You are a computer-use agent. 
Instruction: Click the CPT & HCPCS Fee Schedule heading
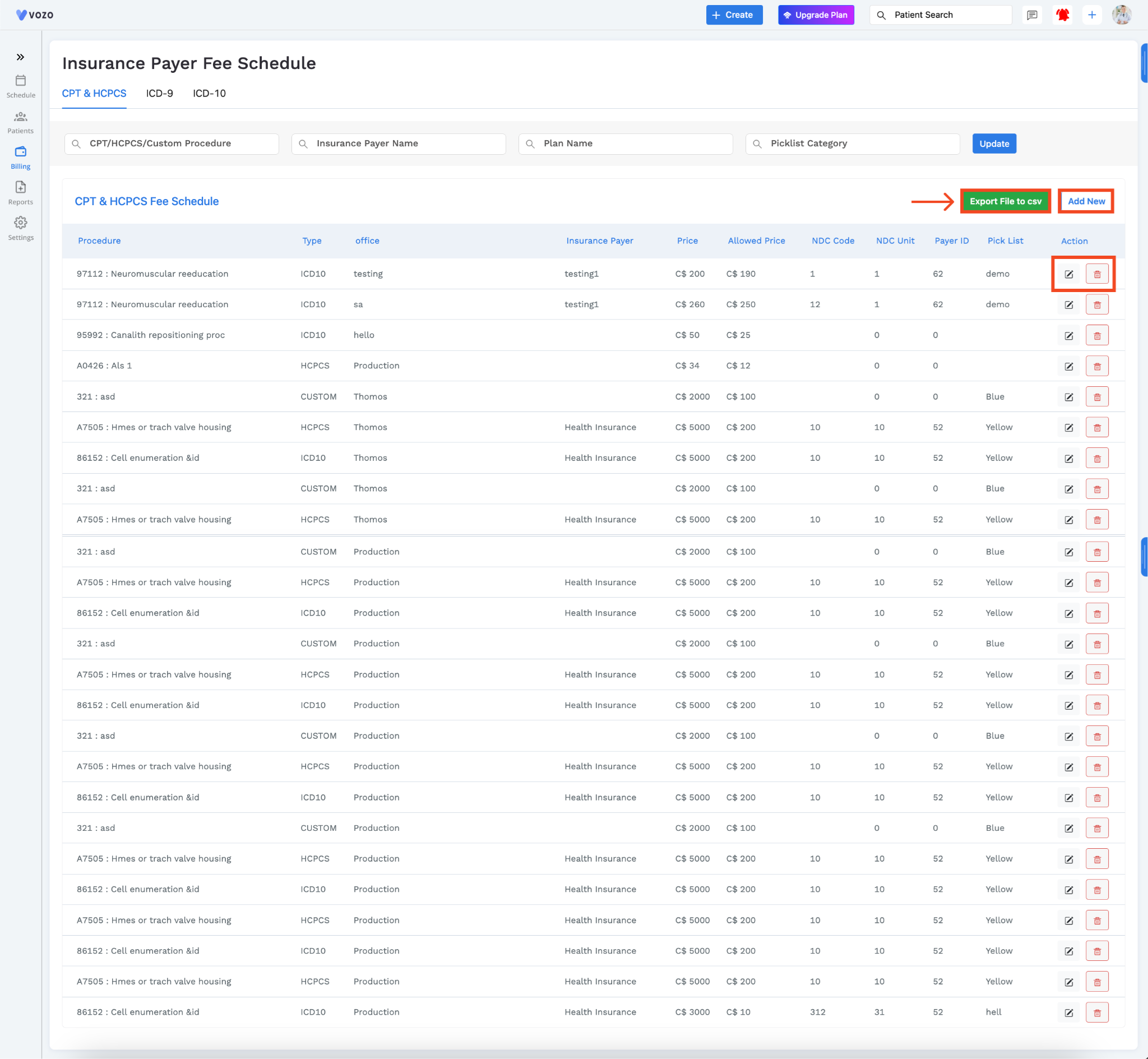(147, 201)
